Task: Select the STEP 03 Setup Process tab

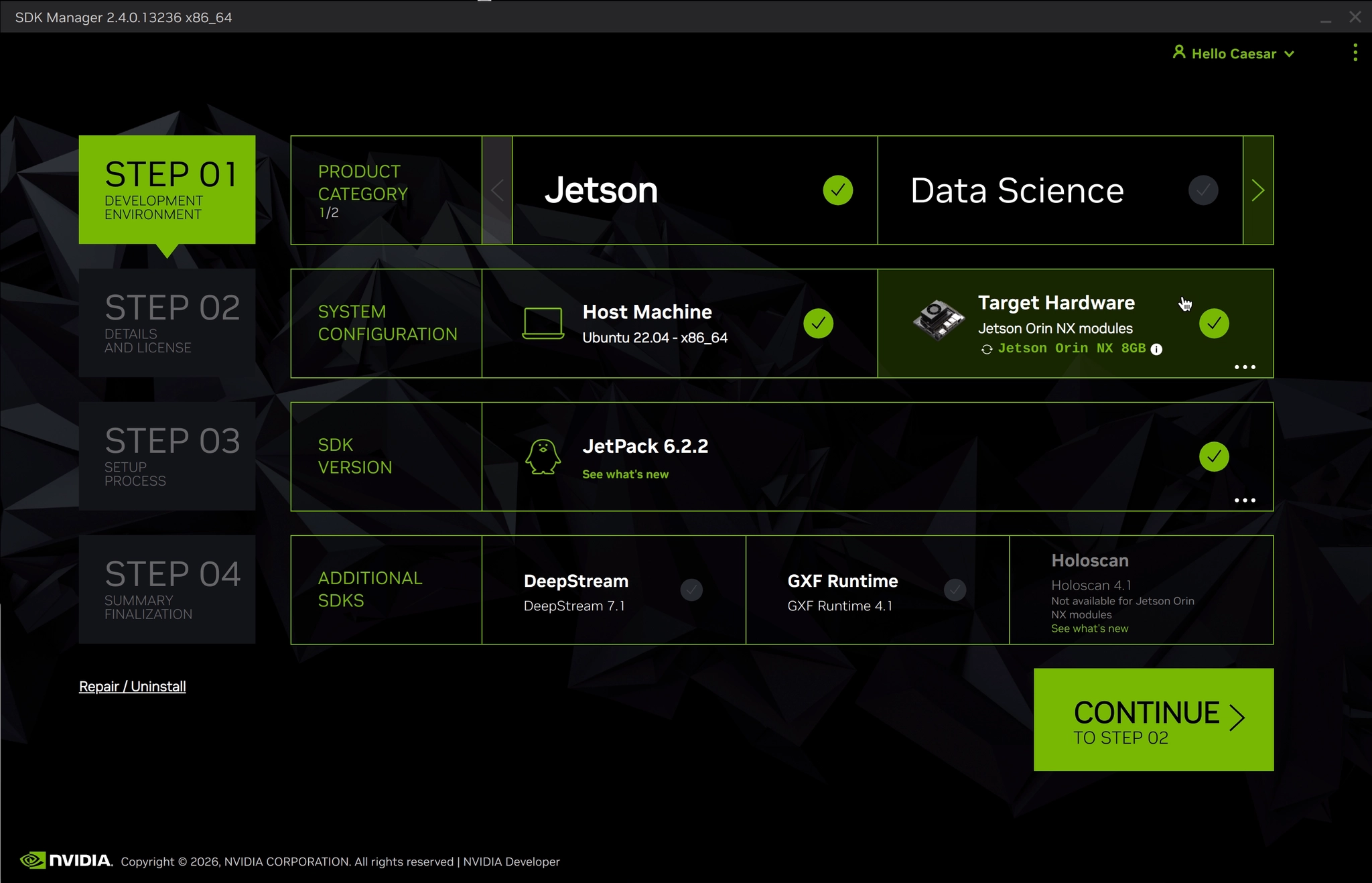Action: coord(167,456)
